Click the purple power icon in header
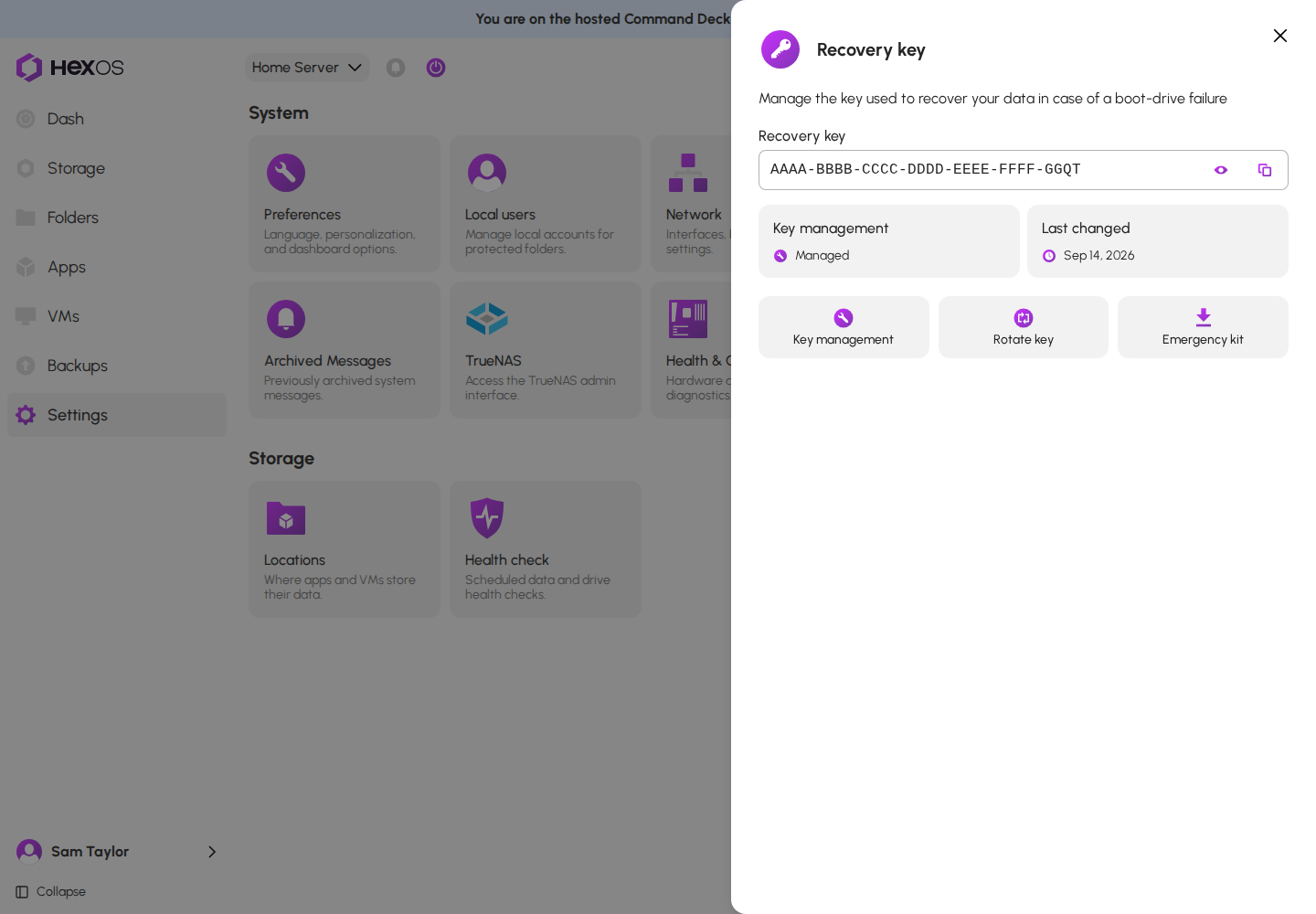1316x914 pixels. [436, 68]
